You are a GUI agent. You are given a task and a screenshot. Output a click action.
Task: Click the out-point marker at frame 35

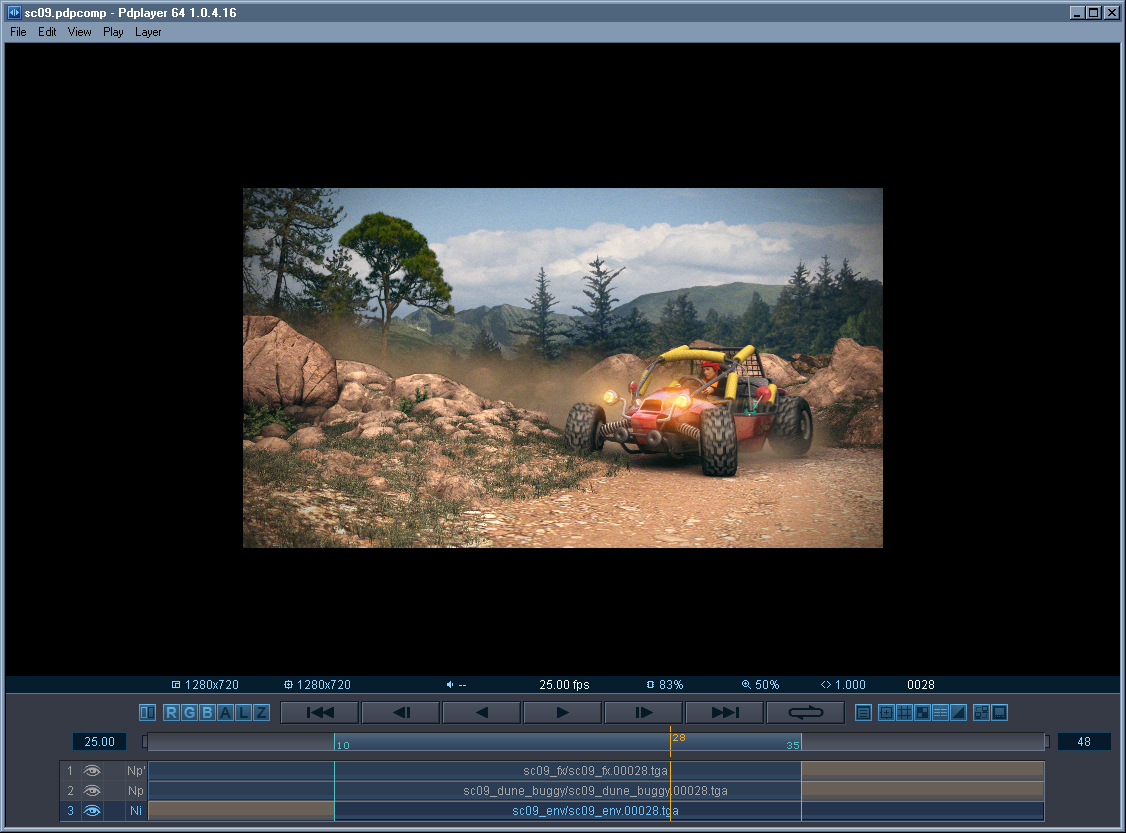(794, 745)
